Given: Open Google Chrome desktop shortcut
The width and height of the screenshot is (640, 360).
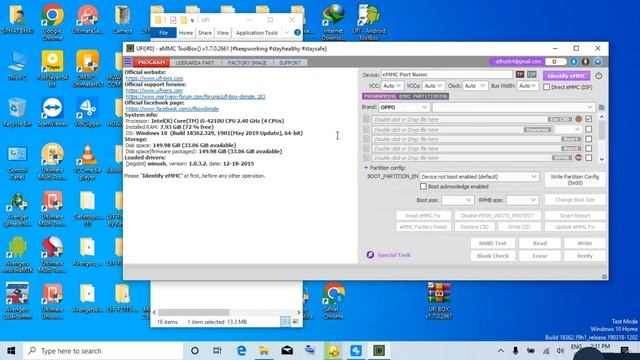Looking at the screenshot, I should click(x=52, y=21).
